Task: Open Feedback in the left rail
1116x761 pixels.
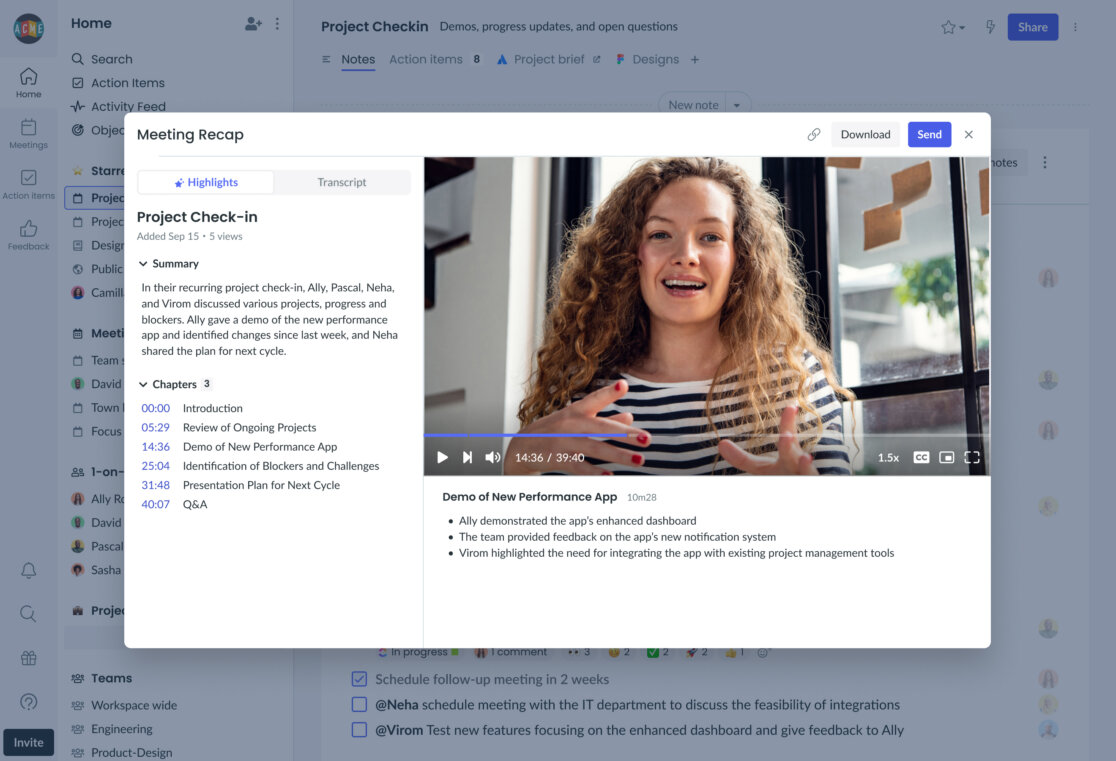Action: tap(28, 236)
